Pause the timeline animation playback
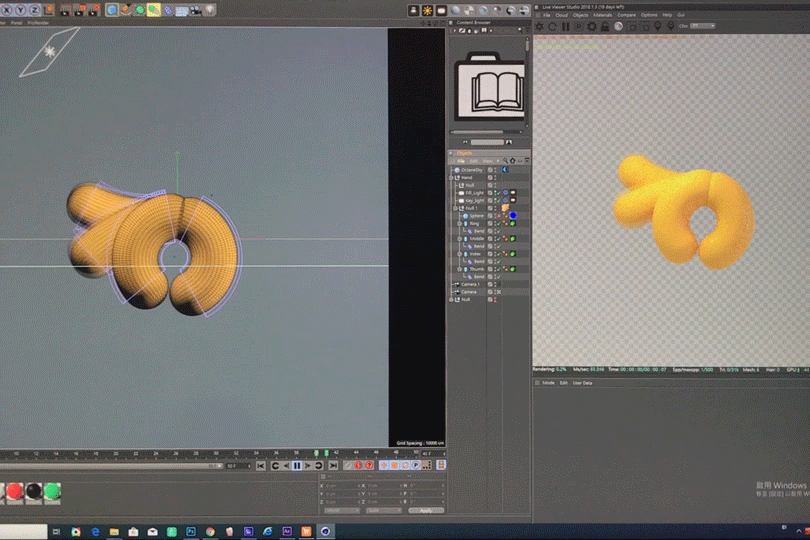The width and height of the screenshot is (810, 540). (297, 465)
